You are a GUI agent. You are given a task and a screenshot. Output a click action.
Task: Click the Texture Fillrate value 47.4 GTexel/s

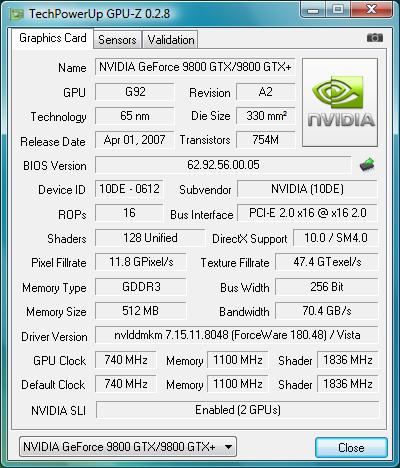[x=327, y=262]
